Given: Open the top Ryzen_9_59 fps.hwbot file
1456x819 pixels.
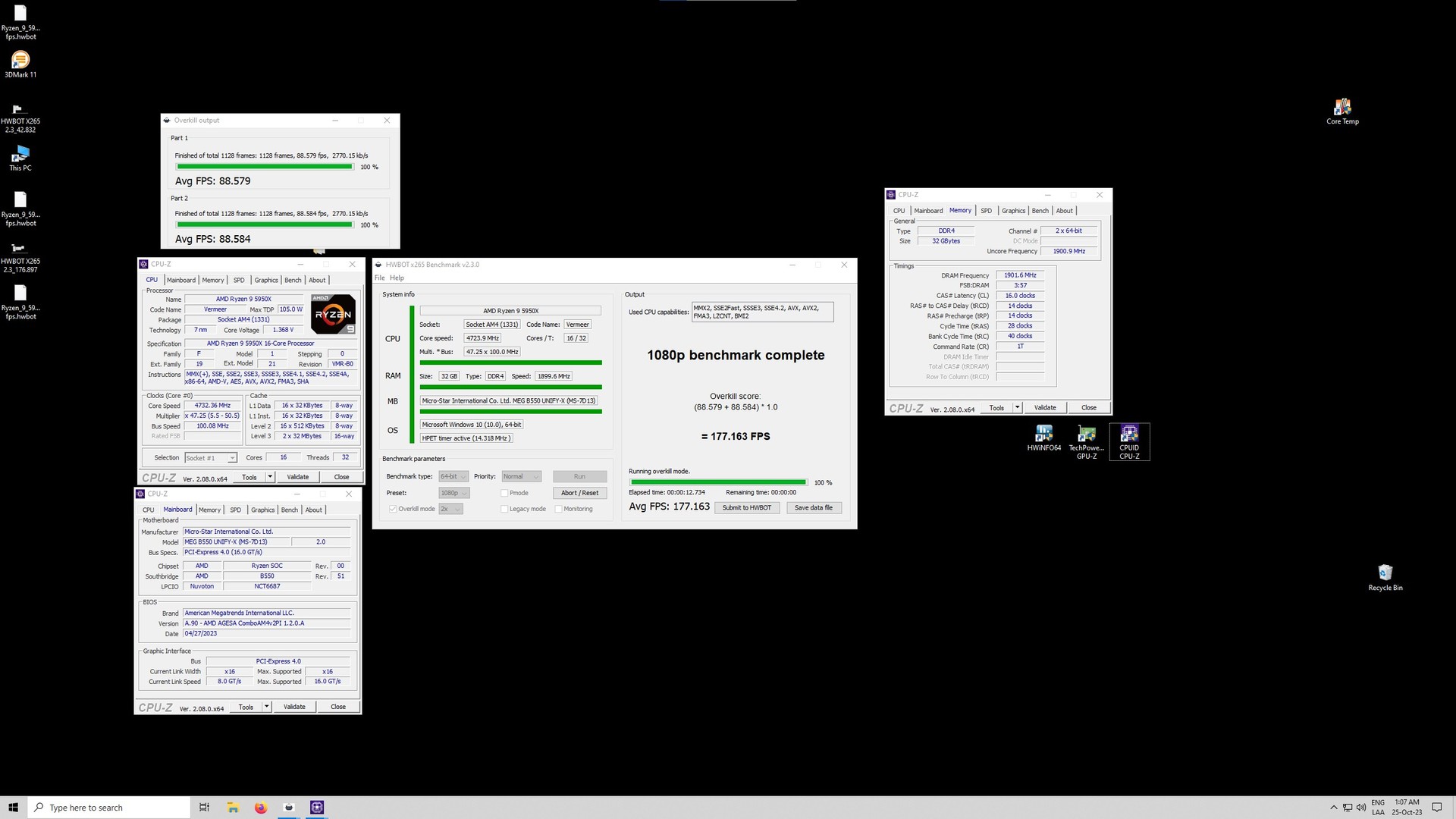Looking at the screenshot, I should click(20, 23).
